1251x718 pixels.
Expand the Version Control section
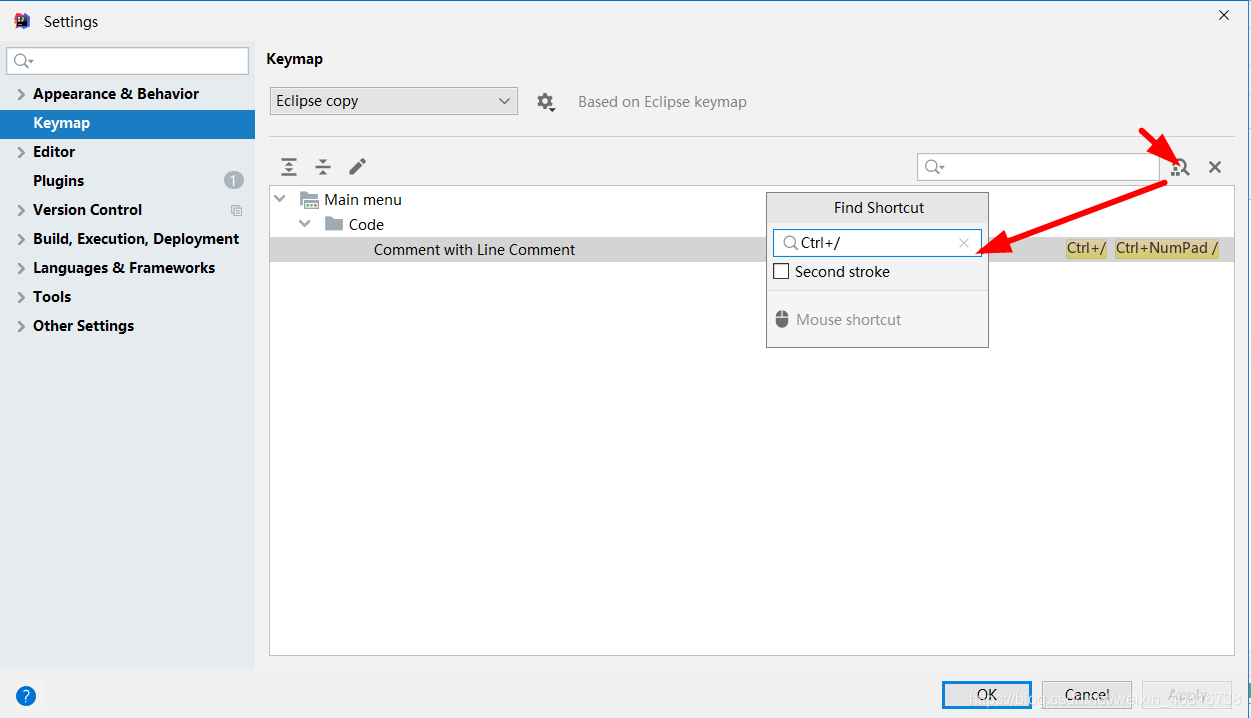(21, 210)
